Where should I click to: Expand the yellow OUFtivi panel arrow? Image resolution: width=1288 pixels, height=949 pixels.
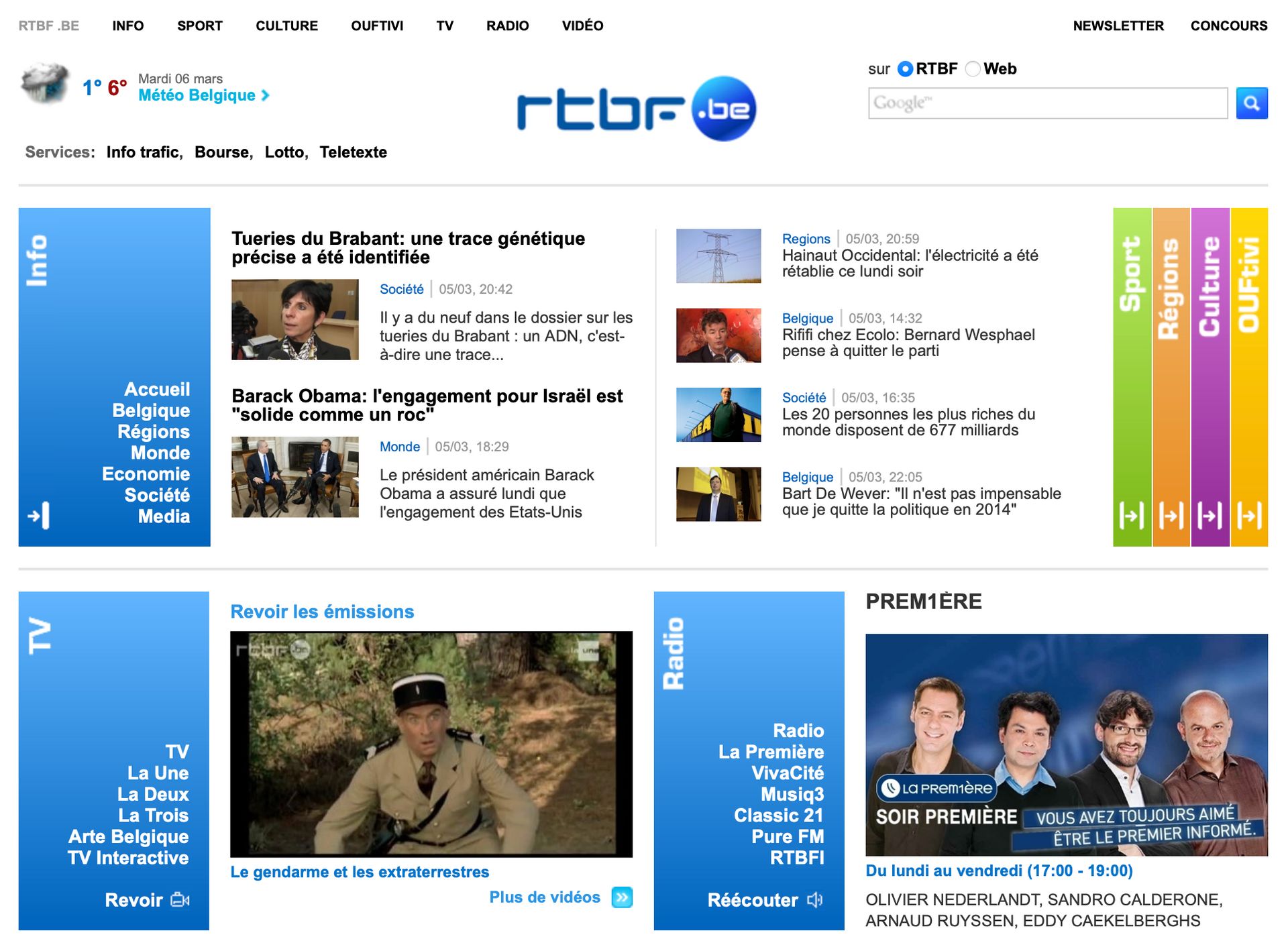1249,515
